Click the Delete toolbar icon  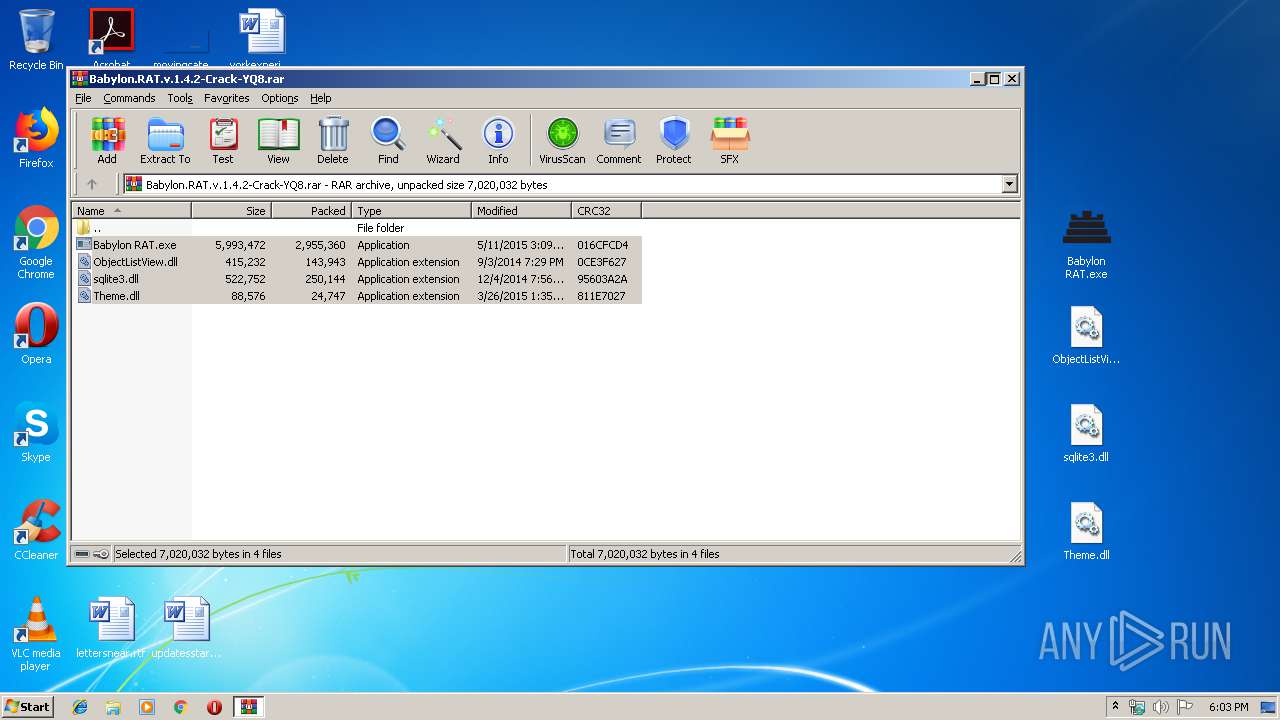point(333,140)
